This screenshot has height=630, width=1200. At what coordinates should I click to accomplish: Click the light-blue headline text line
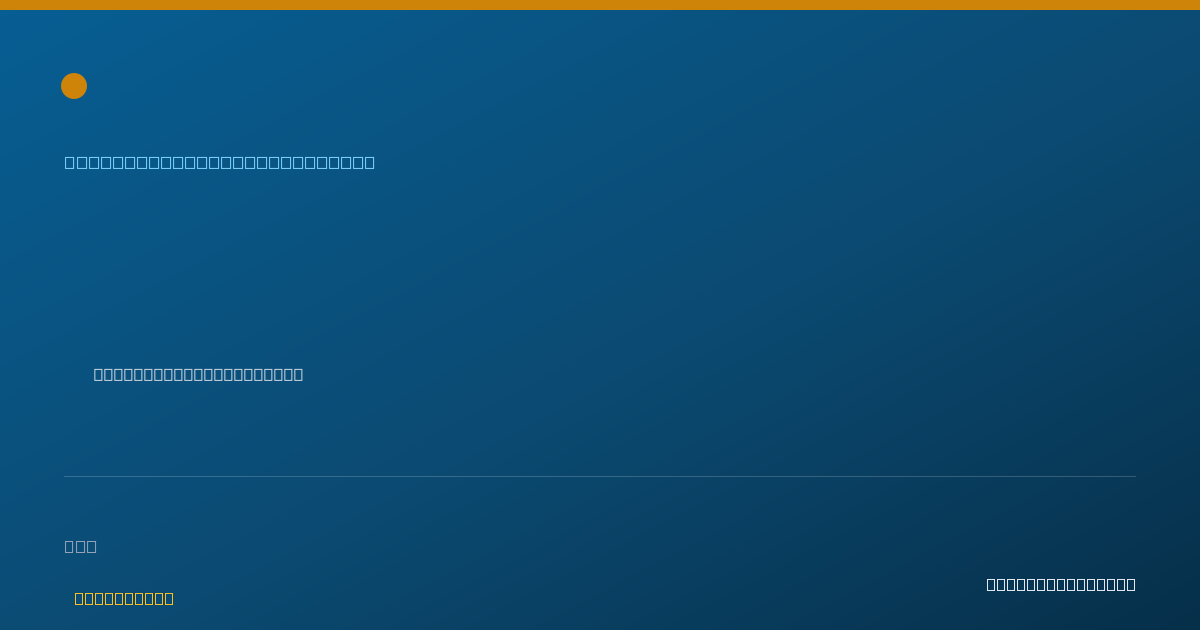[x=220, y=162]
